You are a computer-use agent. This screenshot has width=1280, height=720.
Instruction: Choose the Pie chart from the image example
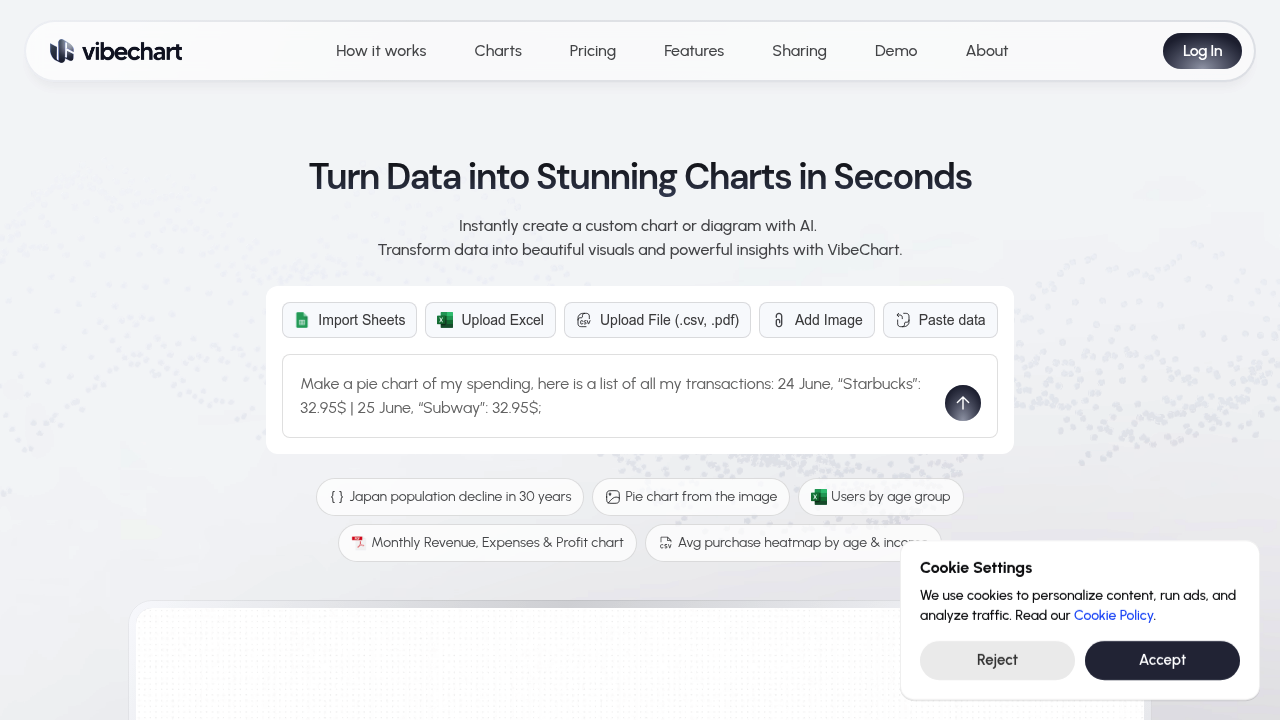click(x=690, y=496)
